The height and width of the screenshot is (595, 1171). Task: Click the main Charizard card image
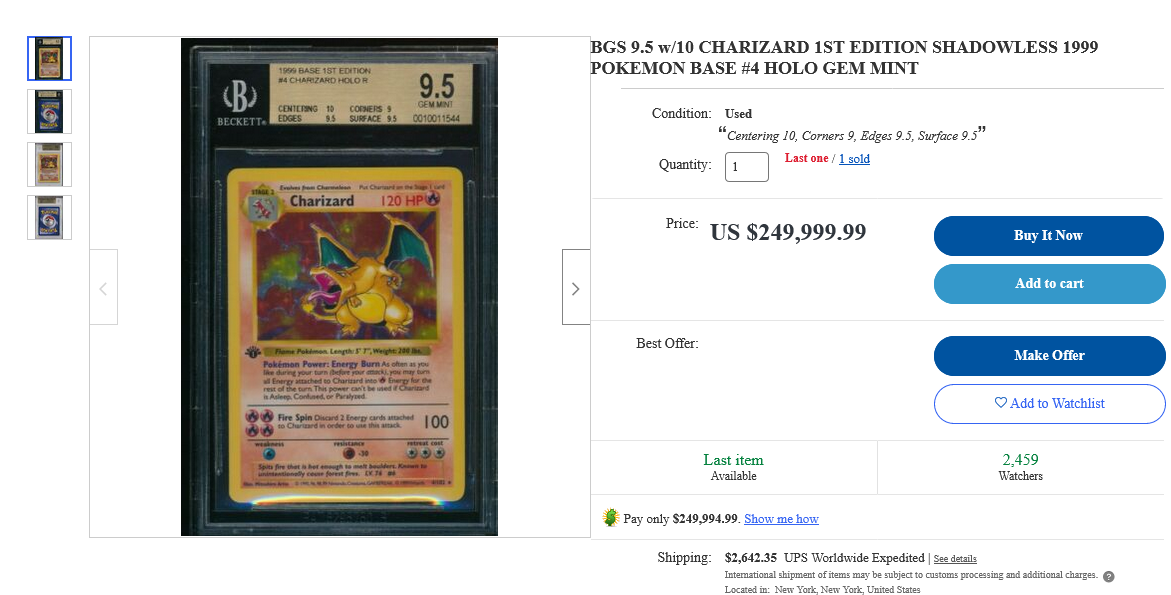[339, 287]
